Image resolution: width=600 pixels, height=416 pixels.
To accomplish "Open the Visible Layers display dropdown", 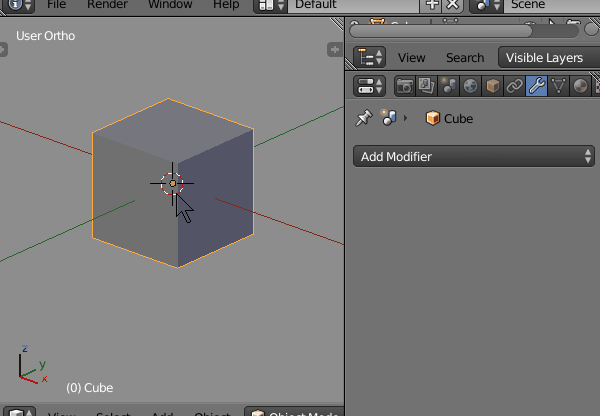I will 549,57.
